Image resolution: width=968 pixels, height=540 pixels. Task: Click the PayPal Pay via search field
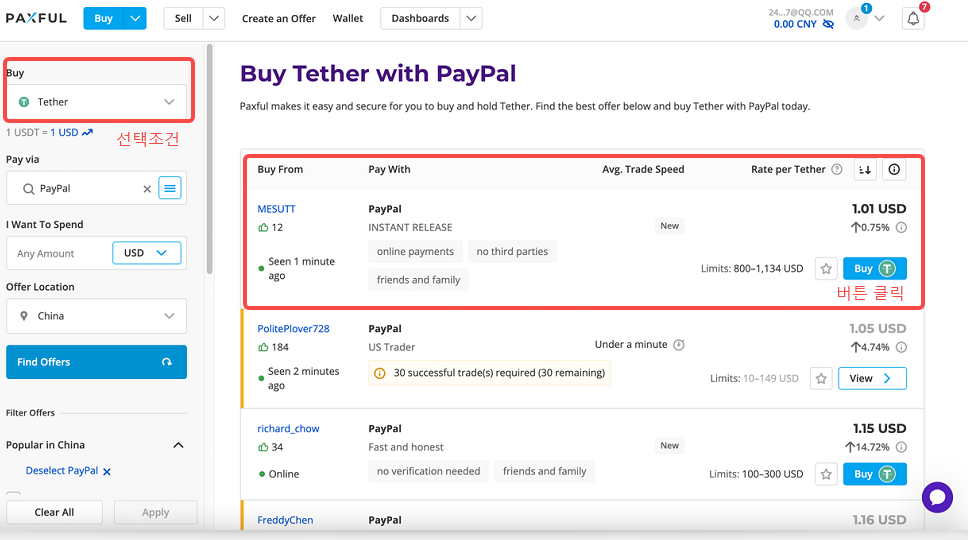click(86, 188)
